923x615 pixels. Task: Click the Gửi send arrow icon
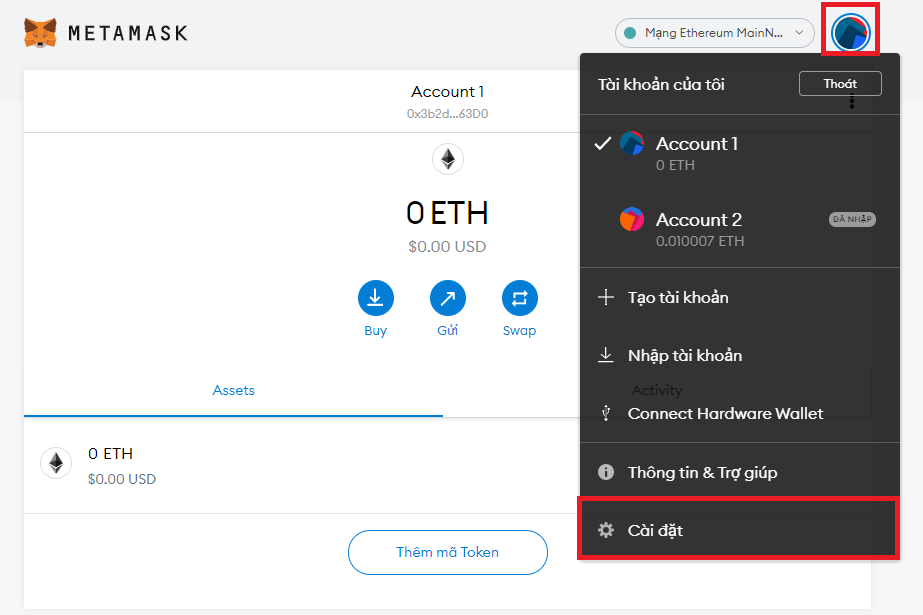(447, 298)
